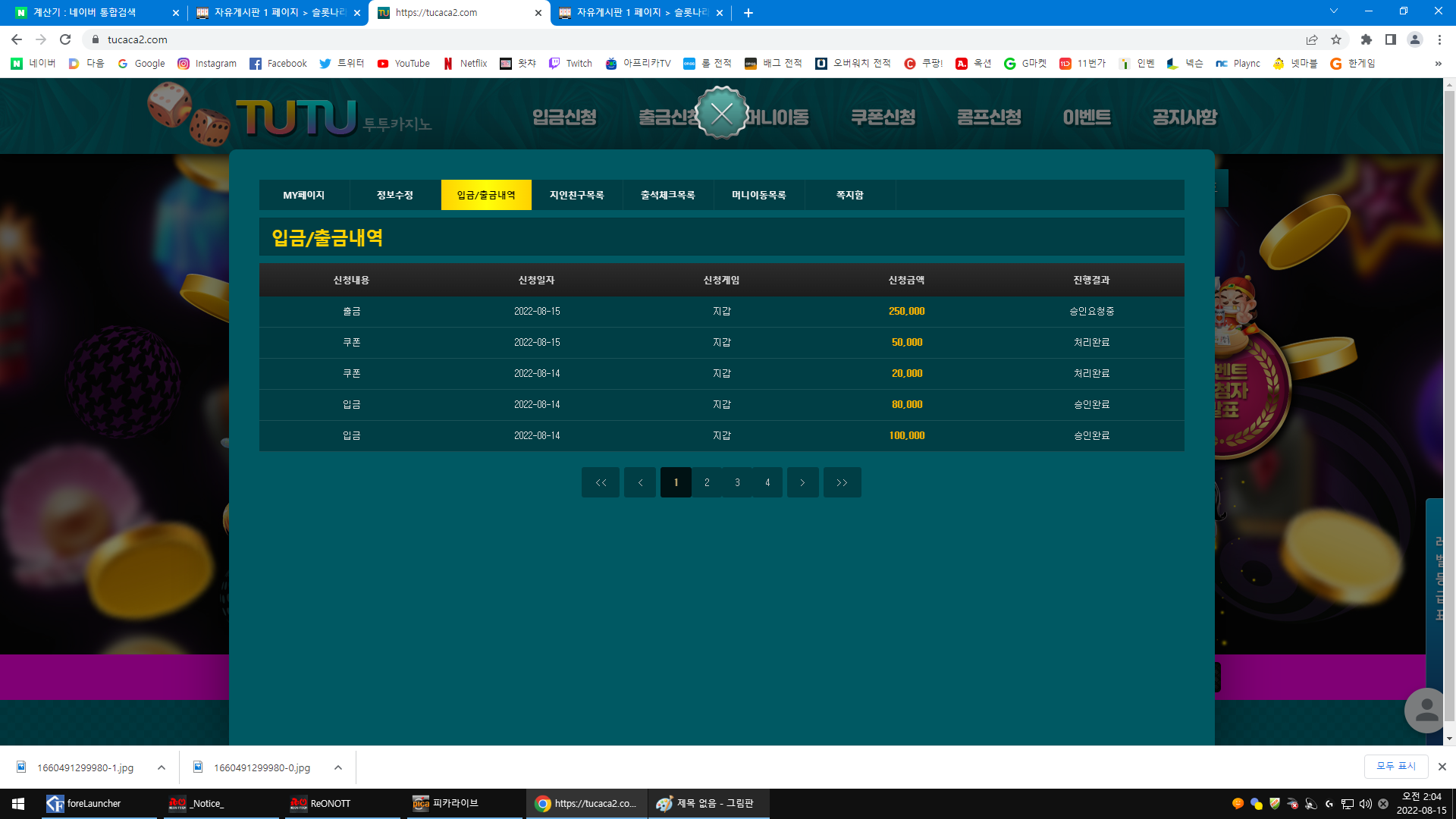Bookmark this page with the star icon

(1336, 39)
